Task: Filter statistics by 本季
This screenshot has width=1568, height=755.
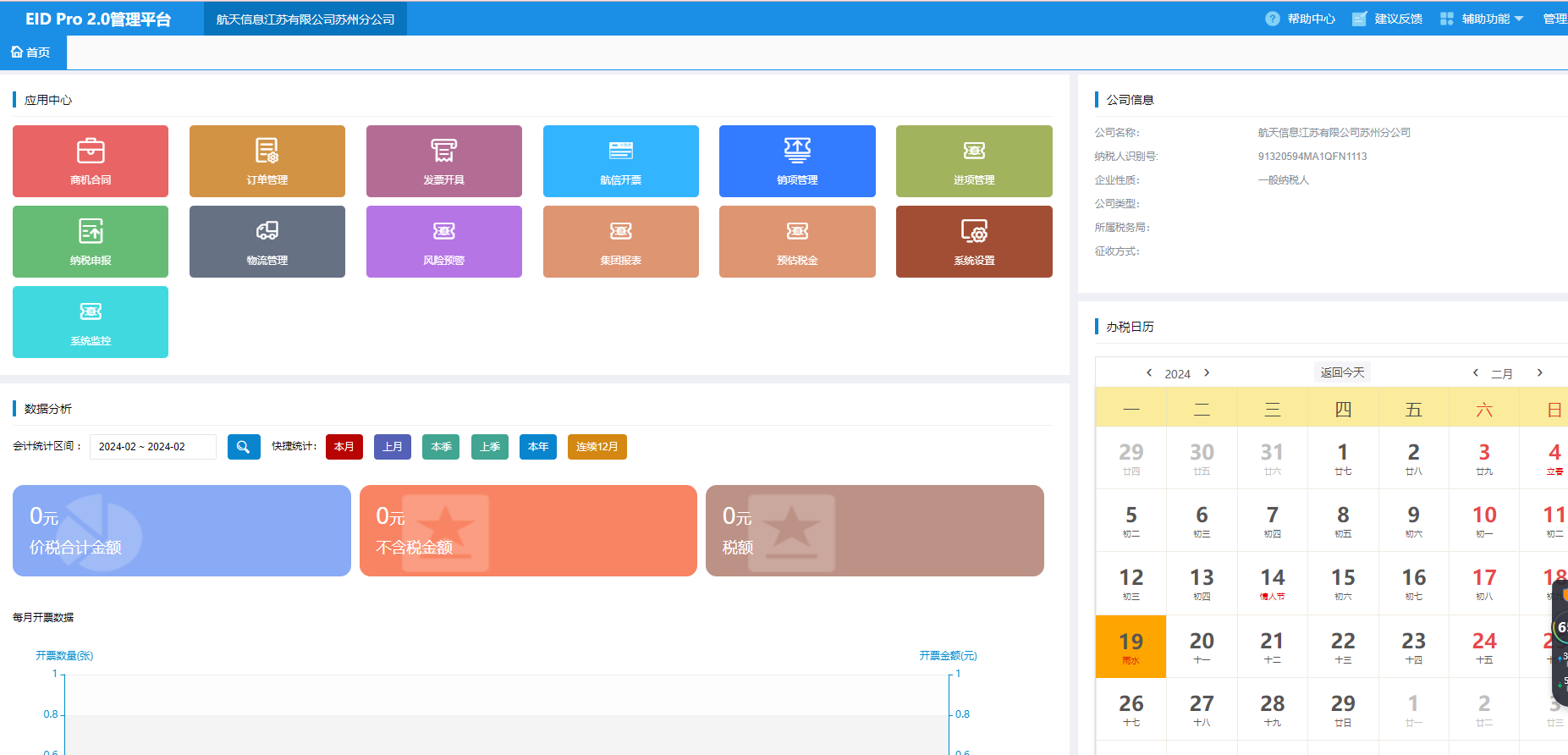Action: [x=441, y=447]
